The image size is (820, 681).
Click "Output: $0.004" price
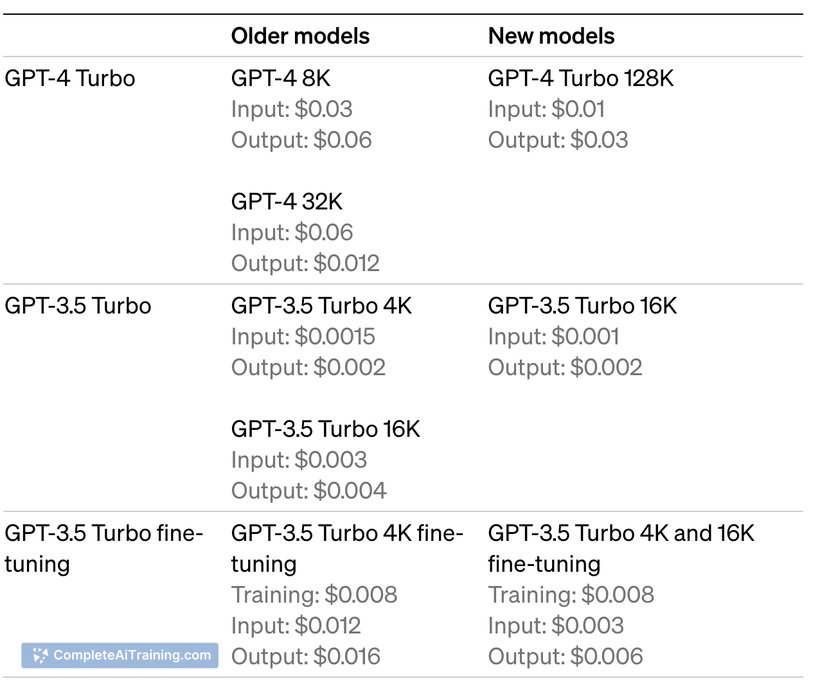[309, 491]
